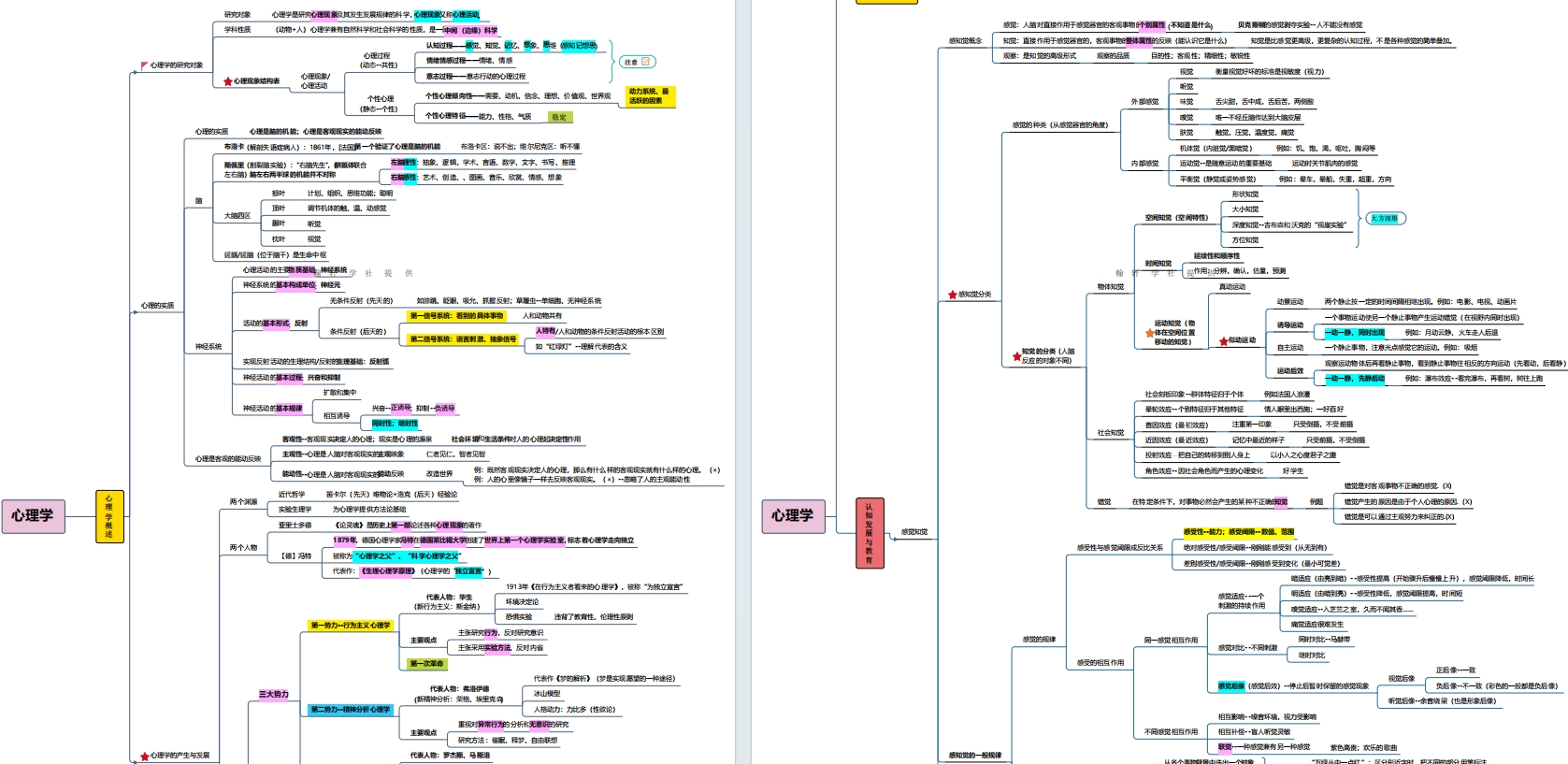
Task: Click the red star beside 知觉的分类
Action: click(x=1016, y=356)
